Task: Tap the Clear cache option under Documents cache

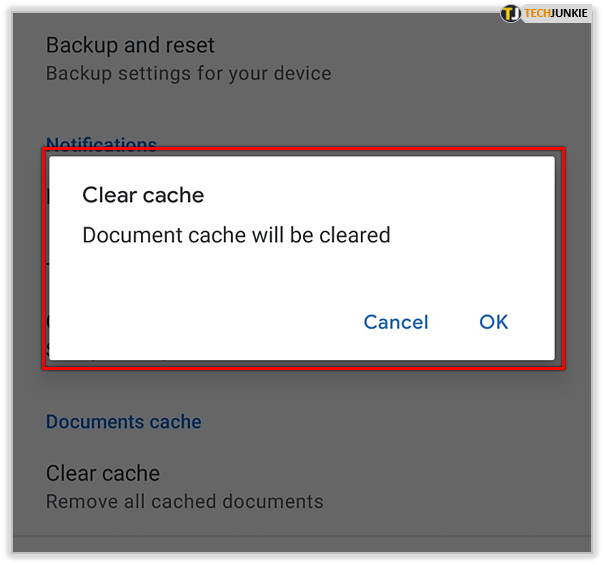Action: pos(103,473)
